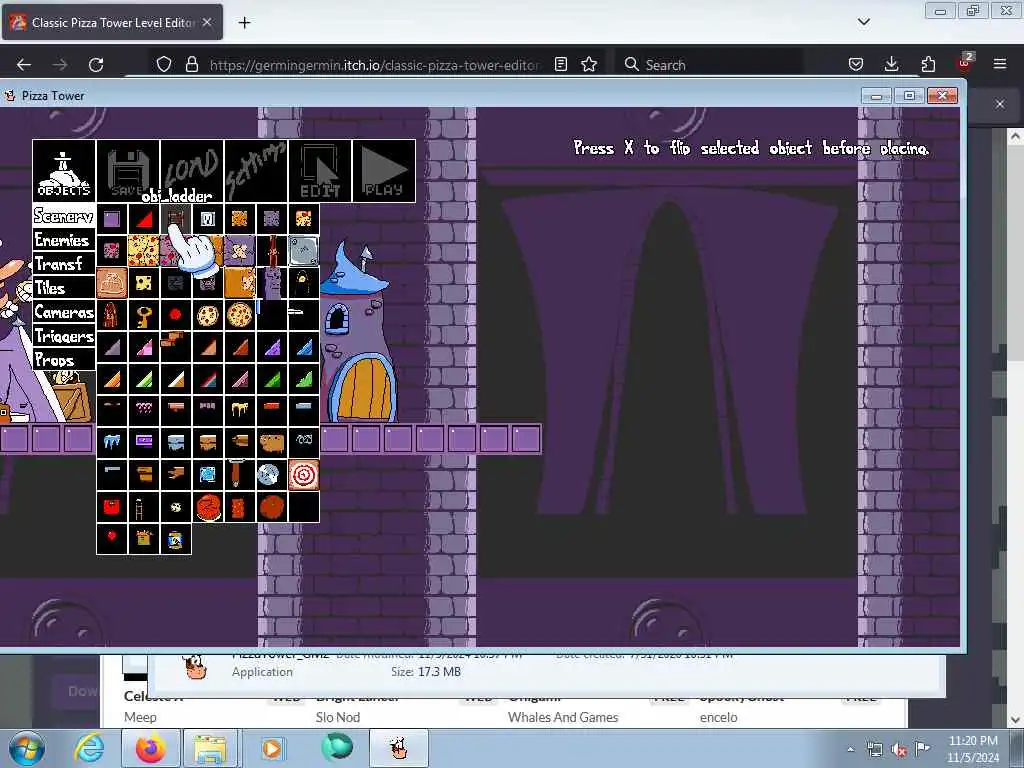The height and width of the screenshot is (768, 1024).
Task: Select the Enemies category tab
Action: click(64, 240)
